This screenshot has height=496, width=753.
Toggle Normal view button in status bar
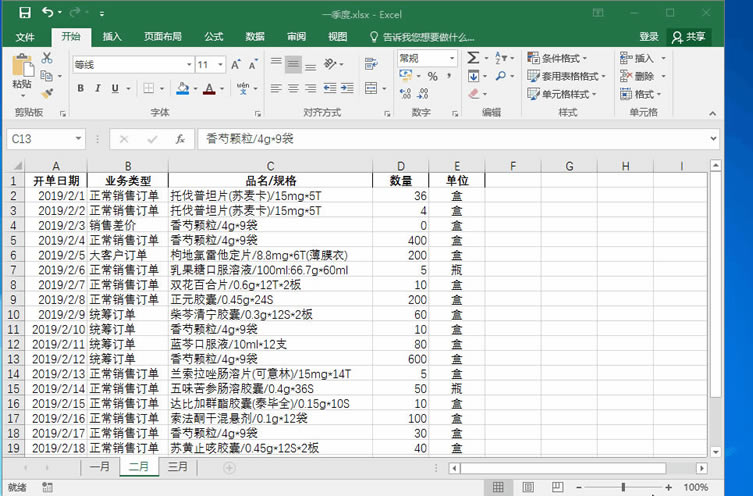[x=498, y=487]
